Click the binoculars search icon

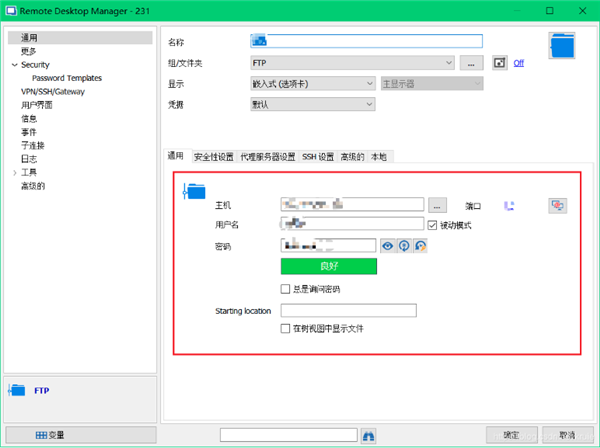click(x=368, y=436)
